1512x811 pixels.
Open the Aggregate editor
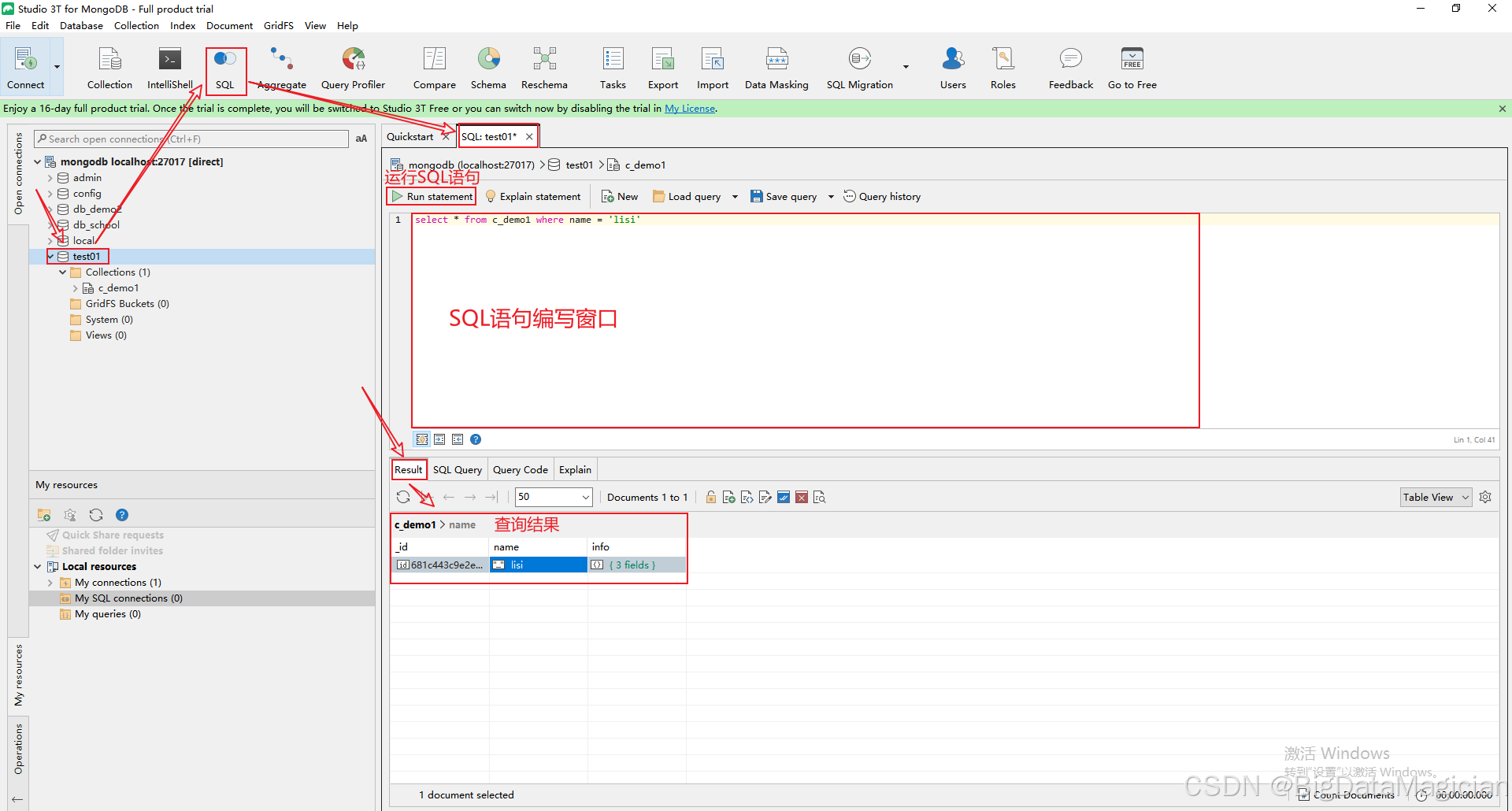(282, 69)
